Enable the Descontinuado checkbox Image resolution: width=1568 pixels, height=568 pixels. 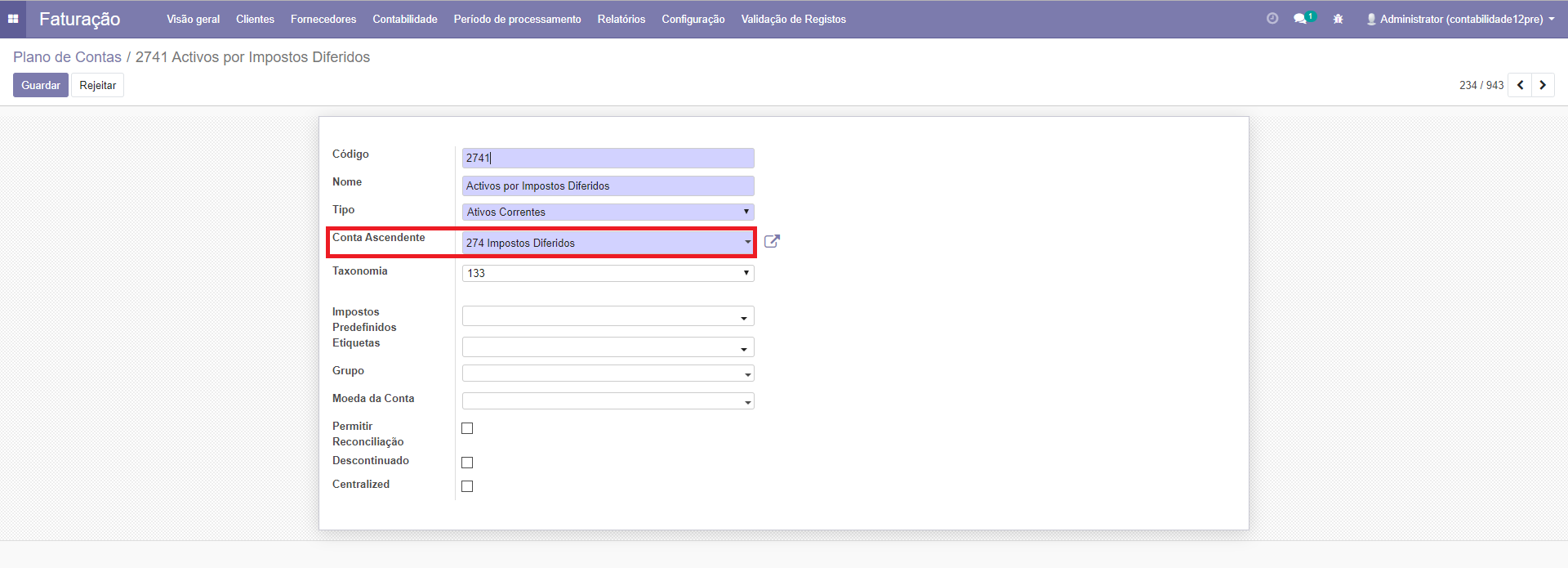point(467,463)
